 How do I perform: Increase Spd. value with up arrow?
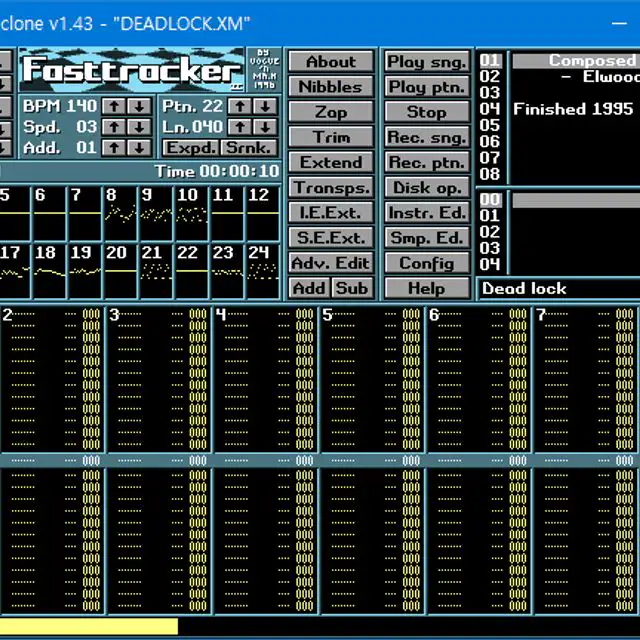(114, 127)
